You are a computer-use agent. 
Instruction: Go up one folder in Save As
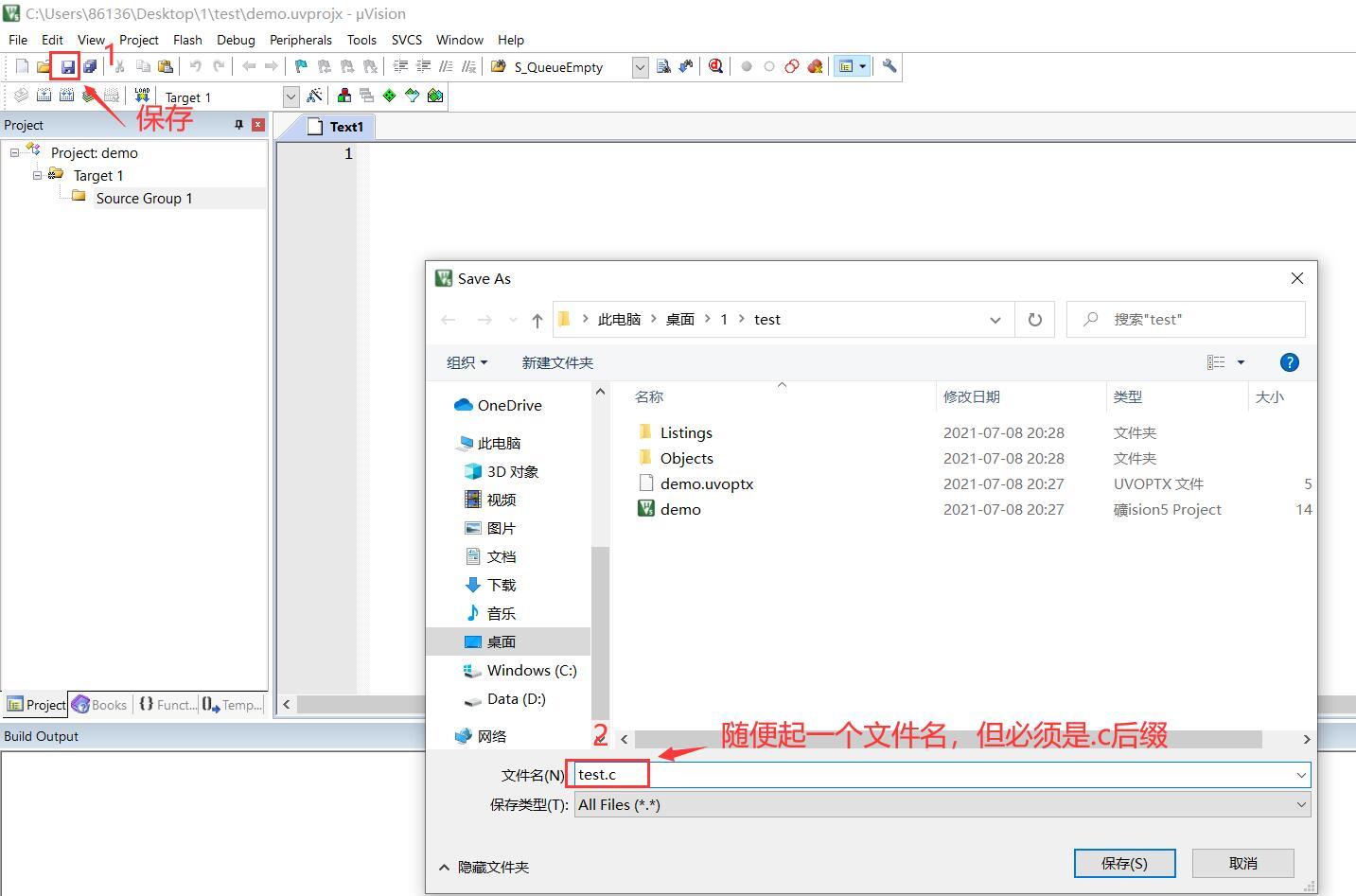[x=537, y=320]
